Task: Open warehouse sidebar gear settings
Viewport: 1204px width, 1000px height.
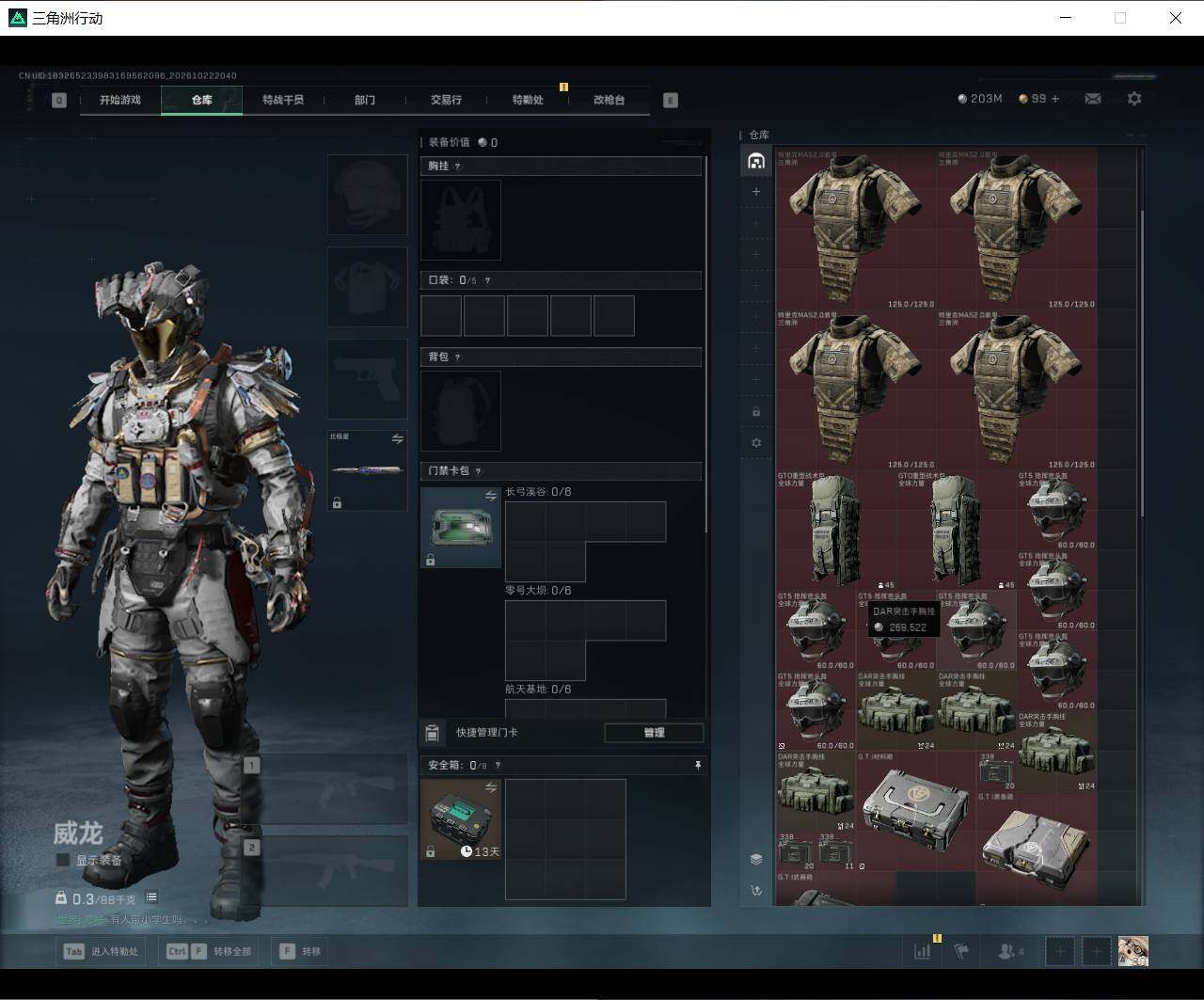Action: (x=756, y=443)
